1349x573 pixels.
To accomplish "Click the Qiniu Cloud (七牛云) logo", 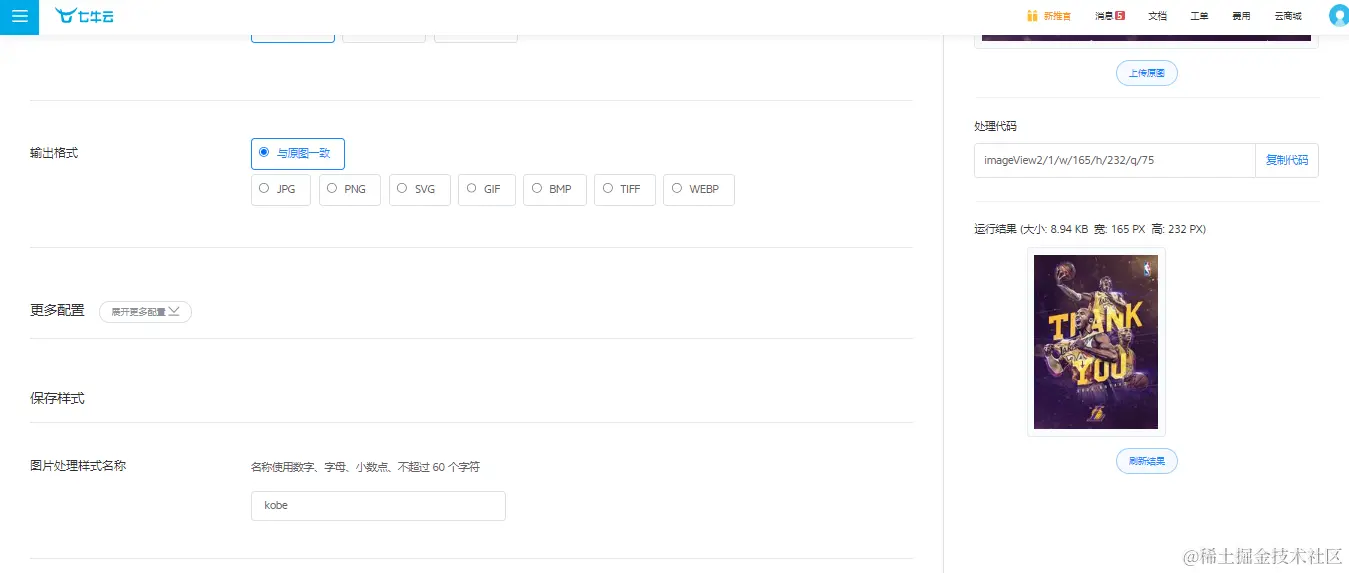I will pyautogui.click(x=84, y=16).
